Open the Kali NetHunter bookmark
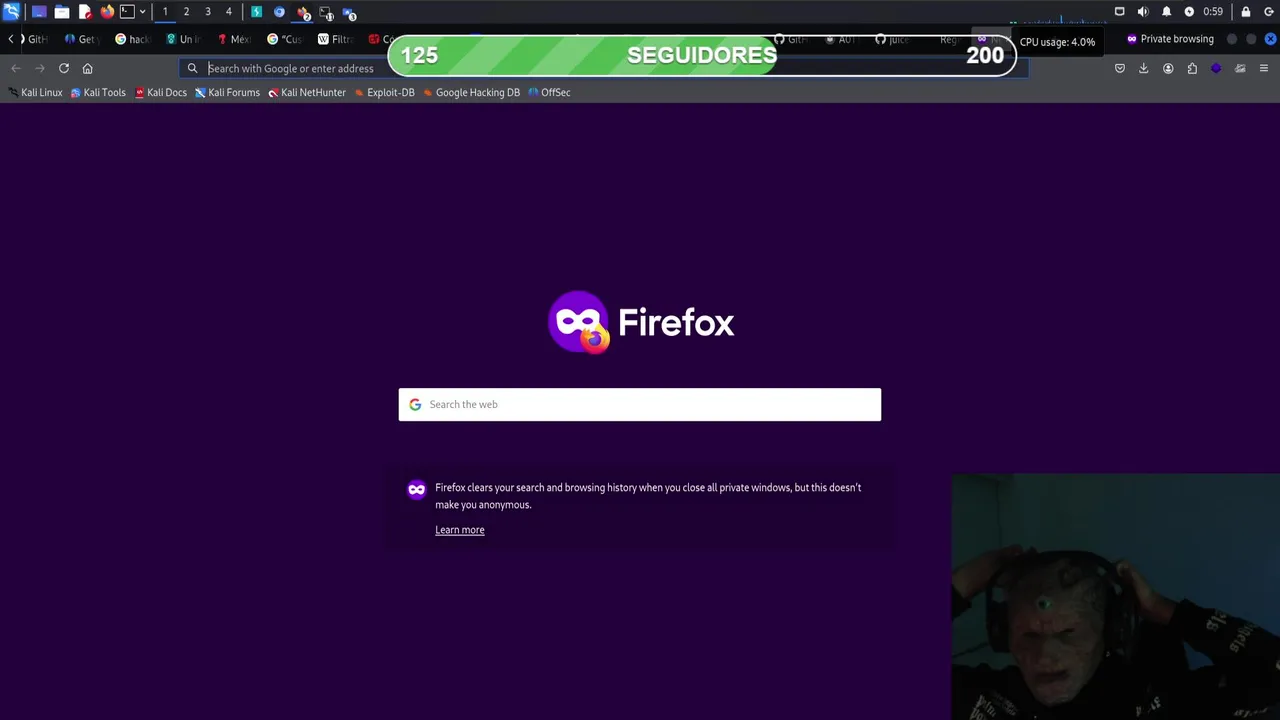The height and width of the screenshot is (720, 1280). pyautogui.click(x=306, y=92)
